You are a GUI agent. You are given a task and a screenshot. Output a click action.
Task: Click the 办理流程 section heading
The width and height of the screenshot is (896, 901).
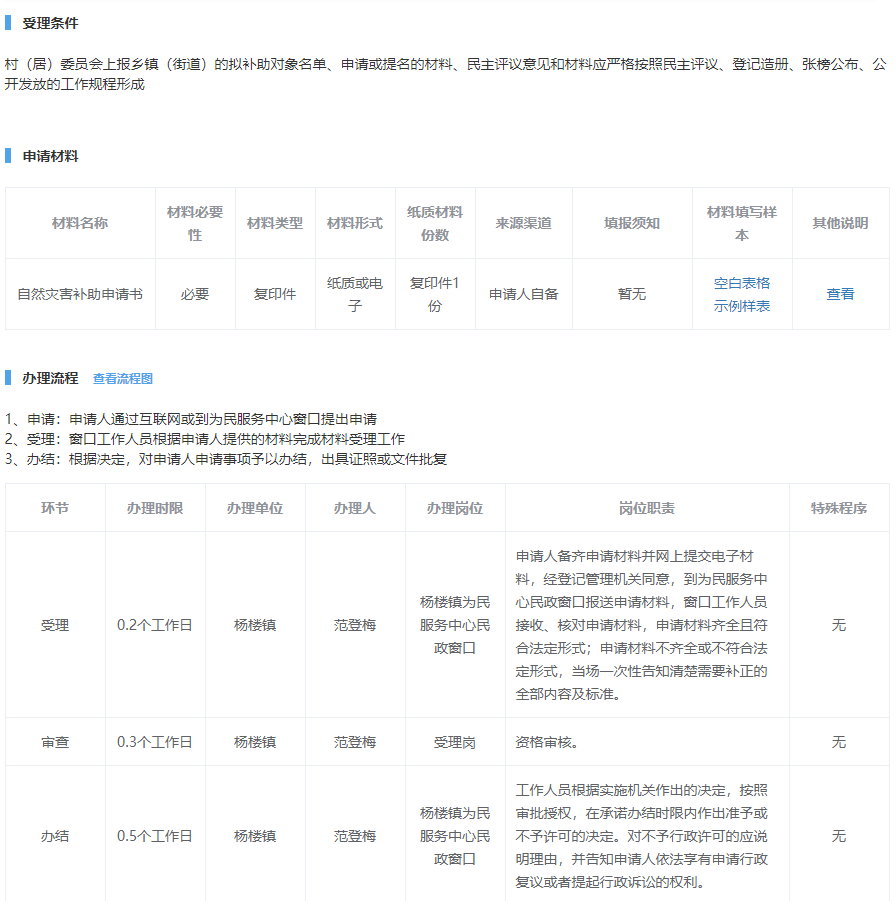pos(50,378)
